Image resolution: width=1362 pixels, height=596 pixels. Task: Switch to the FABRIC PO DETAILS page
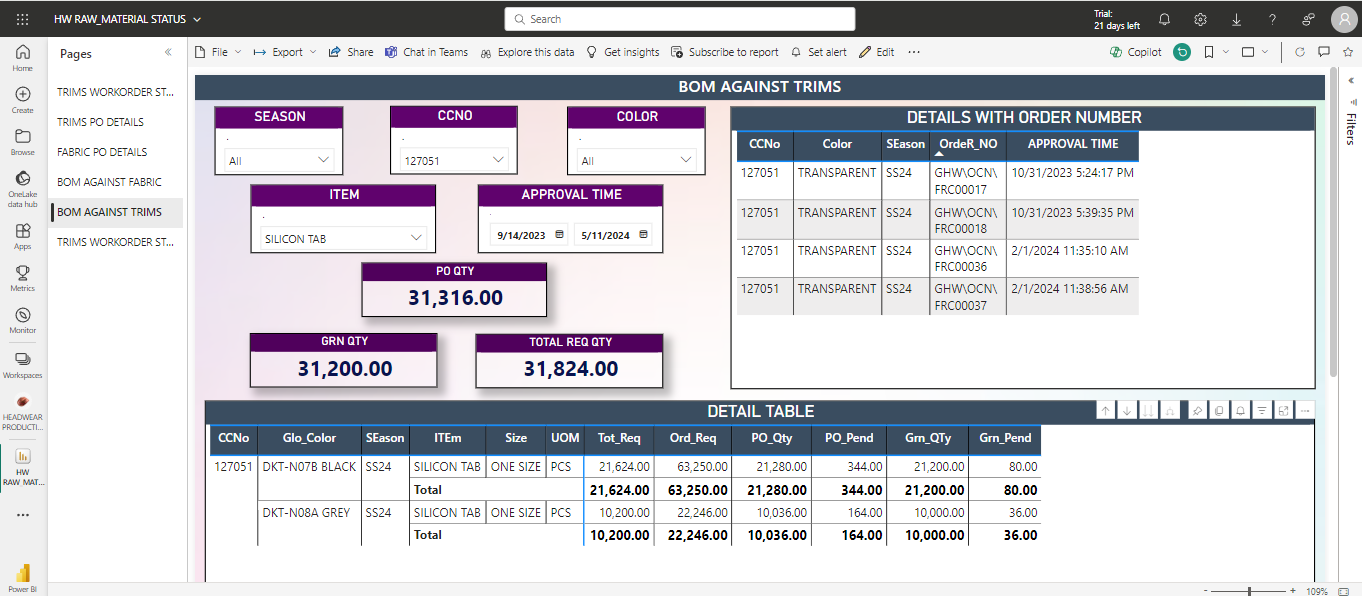tap(102, 152)
